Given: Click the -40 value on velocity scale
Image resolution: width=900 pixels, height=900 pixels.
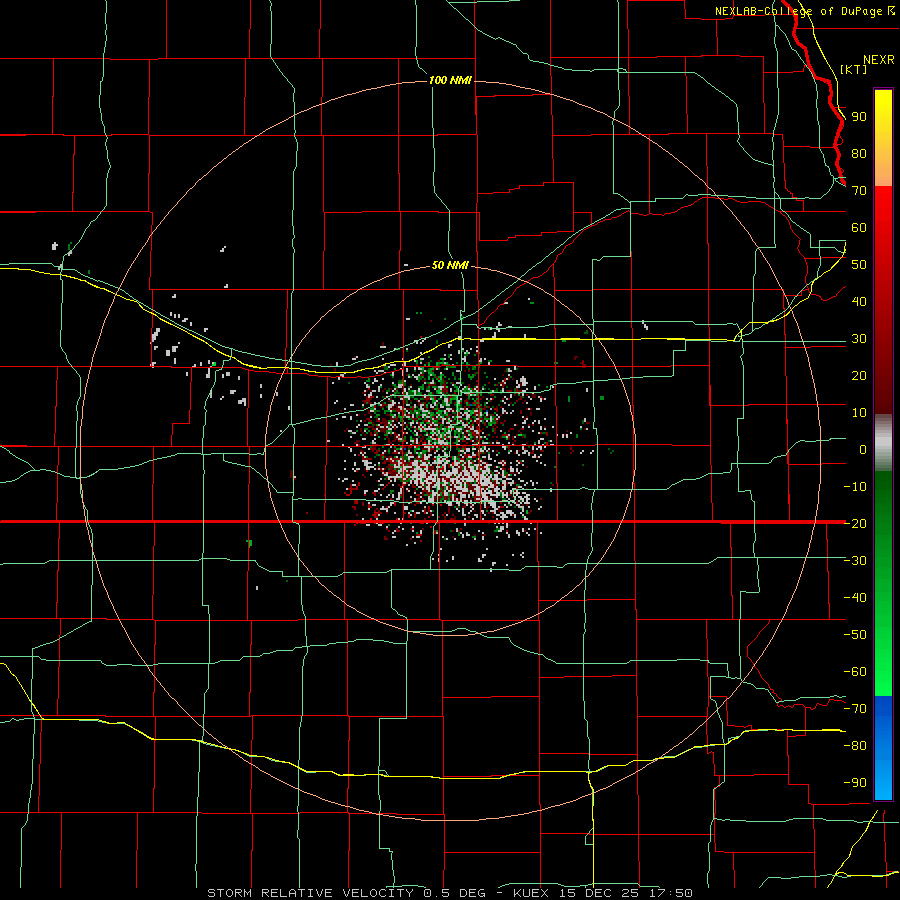Looking at the screenshot, I should point(855,598).
